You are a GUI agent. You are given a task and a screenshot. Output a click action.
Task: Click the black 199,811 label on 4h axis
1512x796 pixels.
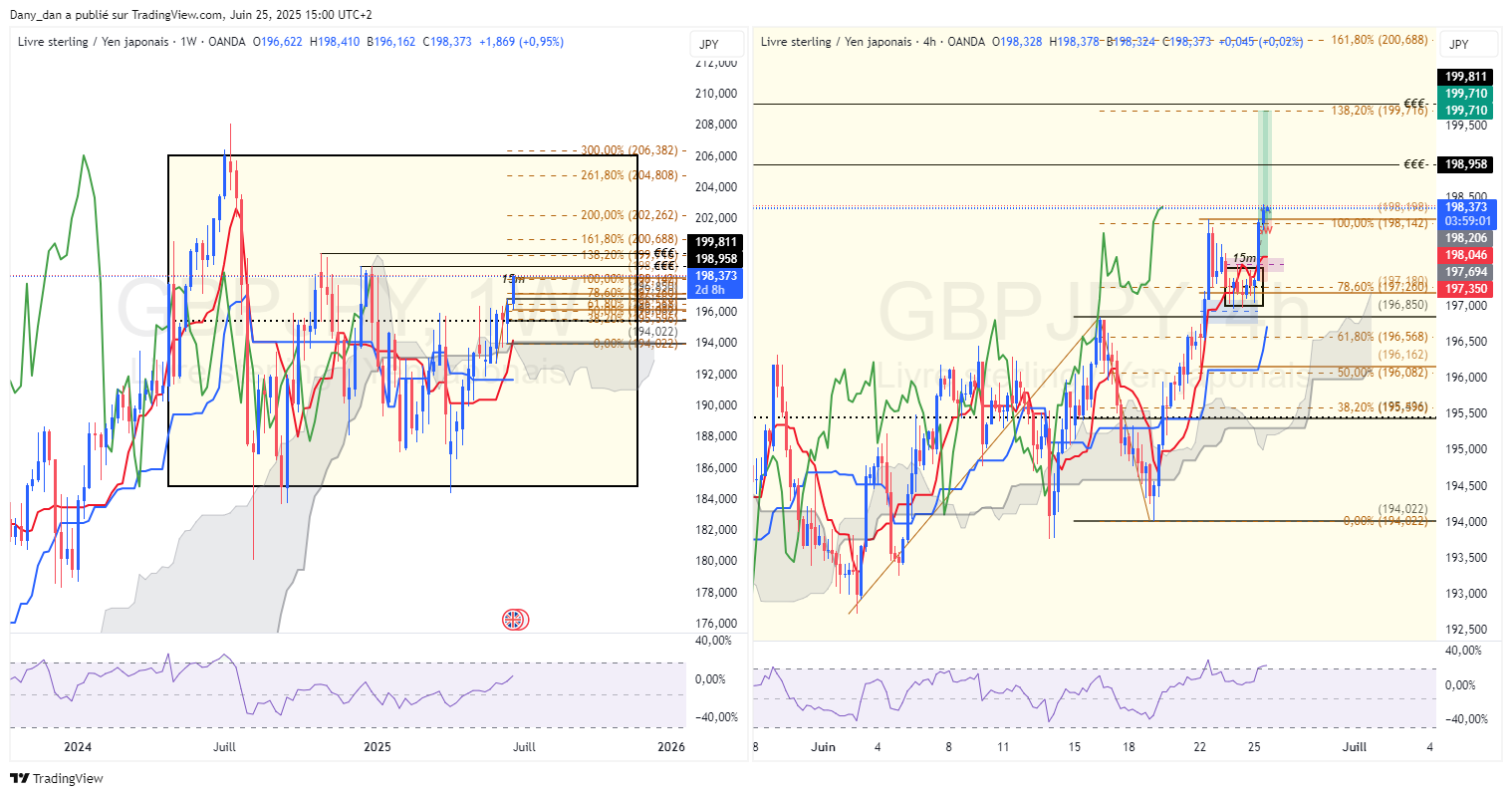pos(1466,77)
